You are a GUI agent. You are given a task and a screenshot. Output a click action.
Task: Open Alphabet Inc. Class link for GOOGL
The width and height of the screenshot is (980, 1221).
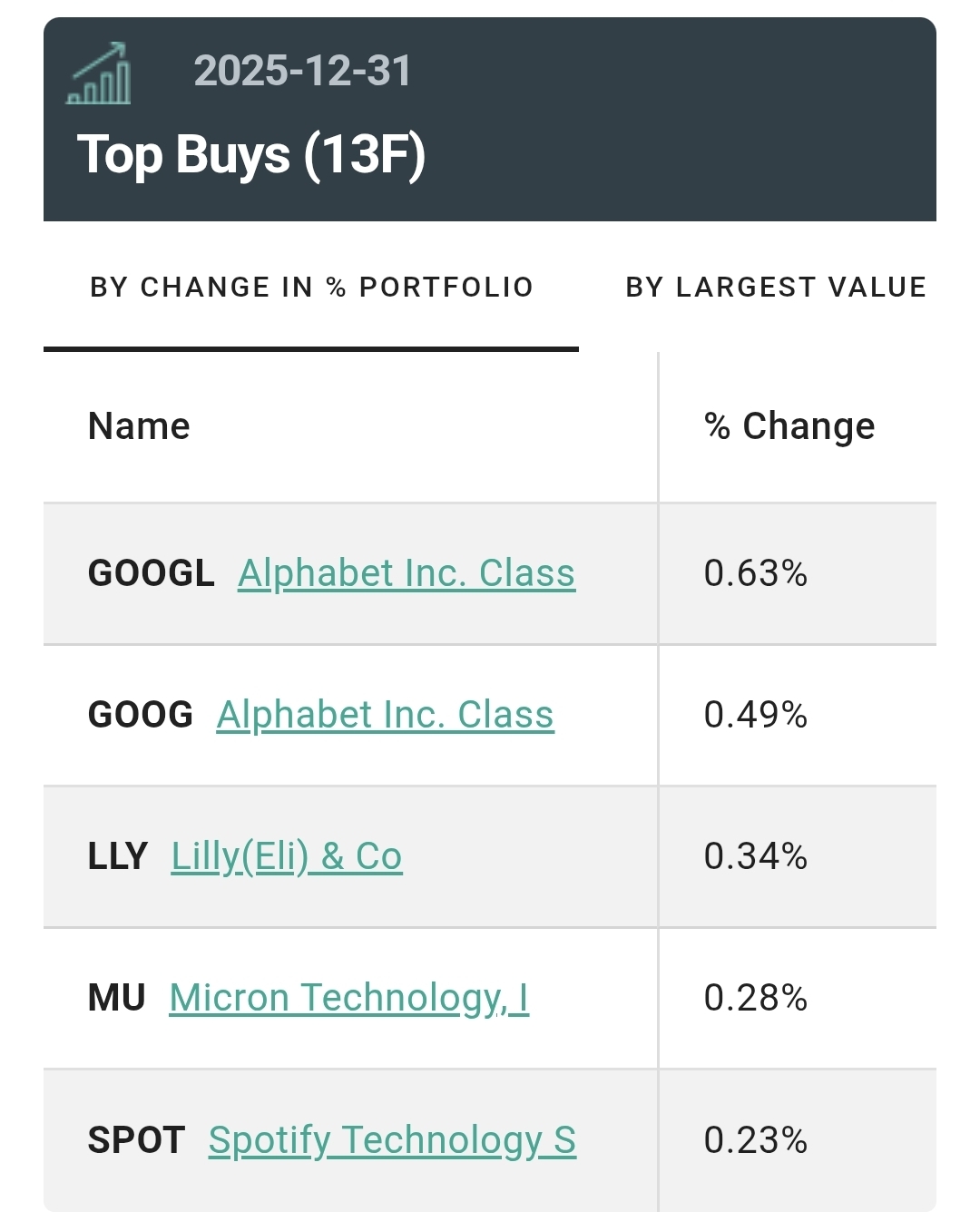407,573
